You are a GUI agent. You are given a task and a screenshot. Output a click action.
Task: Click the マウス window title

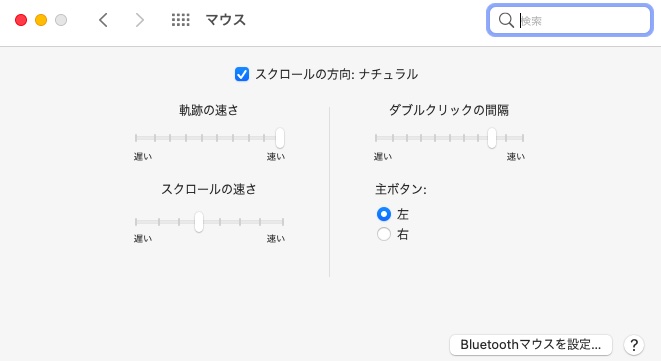pos(226,20)
